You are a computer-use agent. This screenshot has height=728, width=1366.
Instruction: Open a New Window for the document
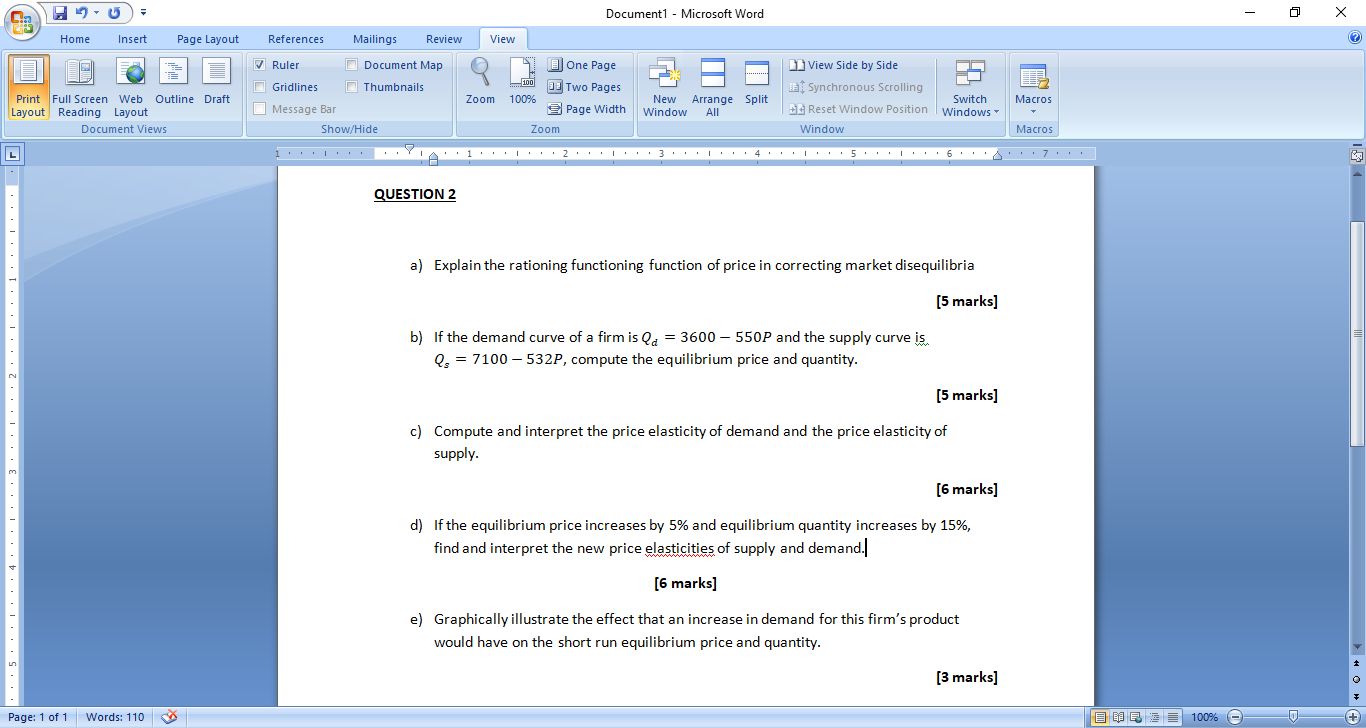point(664,87)
